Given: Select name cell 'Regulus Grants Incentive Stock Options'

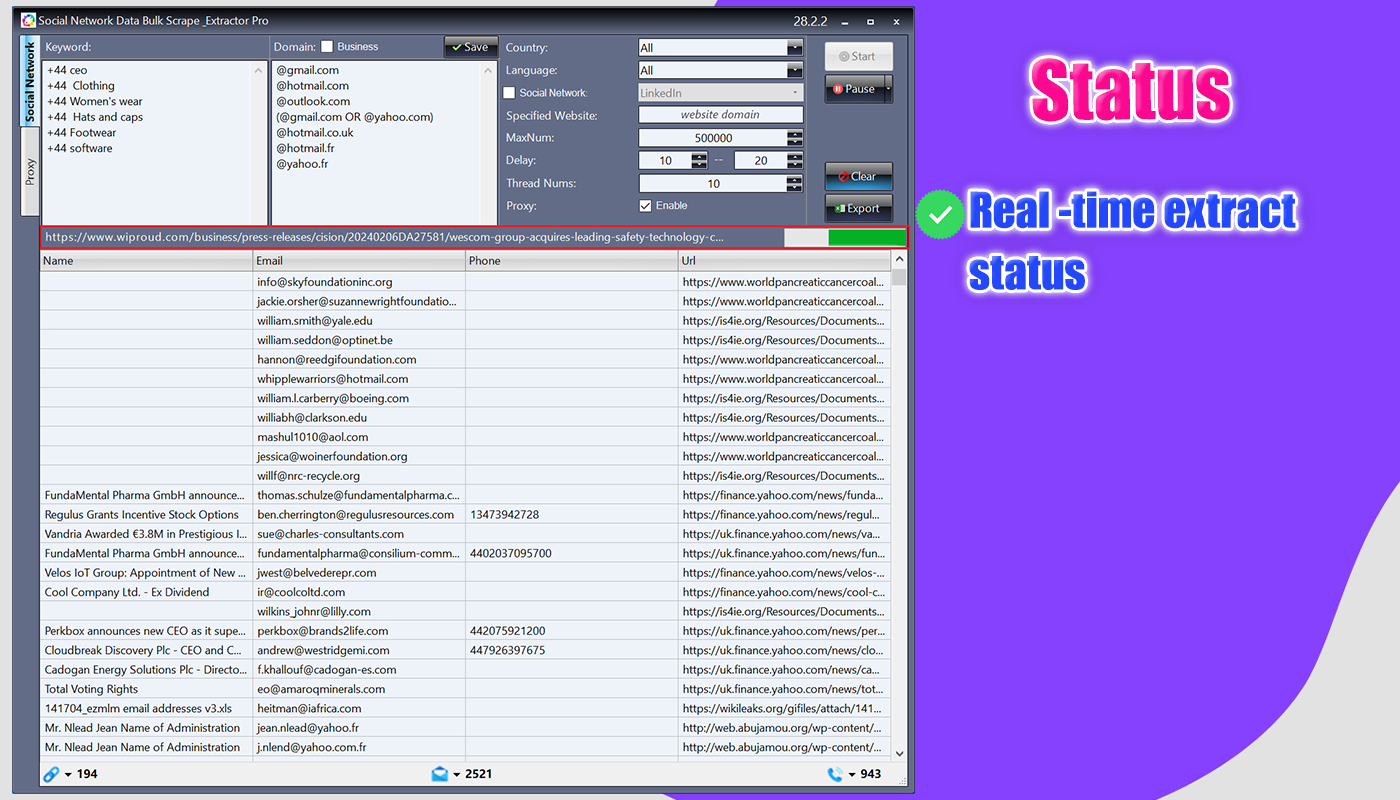Looking at the screenshot, I should tap(147, 515).
